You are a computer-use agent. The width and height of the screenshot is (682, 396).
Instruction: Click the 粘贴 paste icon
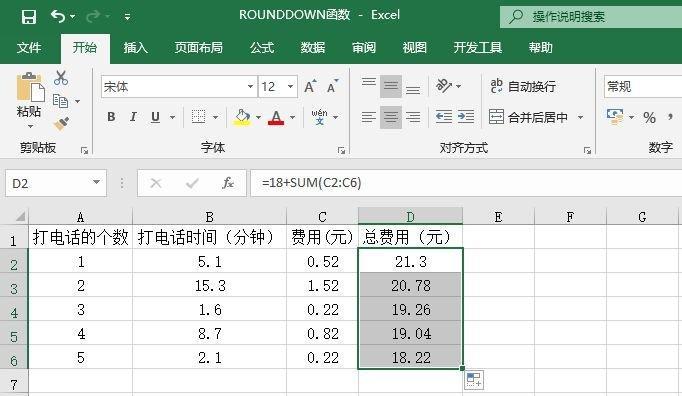coord(30,87)
